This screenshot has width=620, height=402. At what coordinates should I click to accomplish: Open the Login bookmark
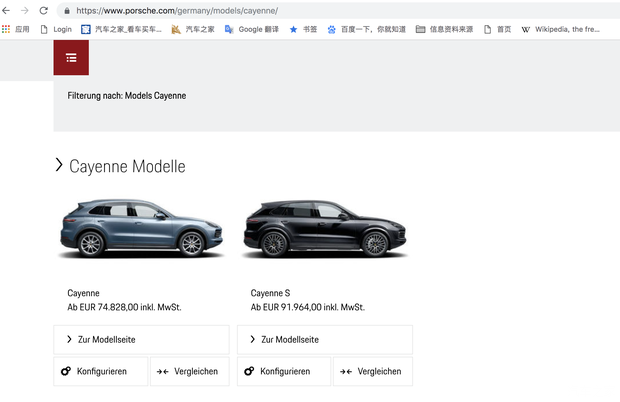coord(56,29)
